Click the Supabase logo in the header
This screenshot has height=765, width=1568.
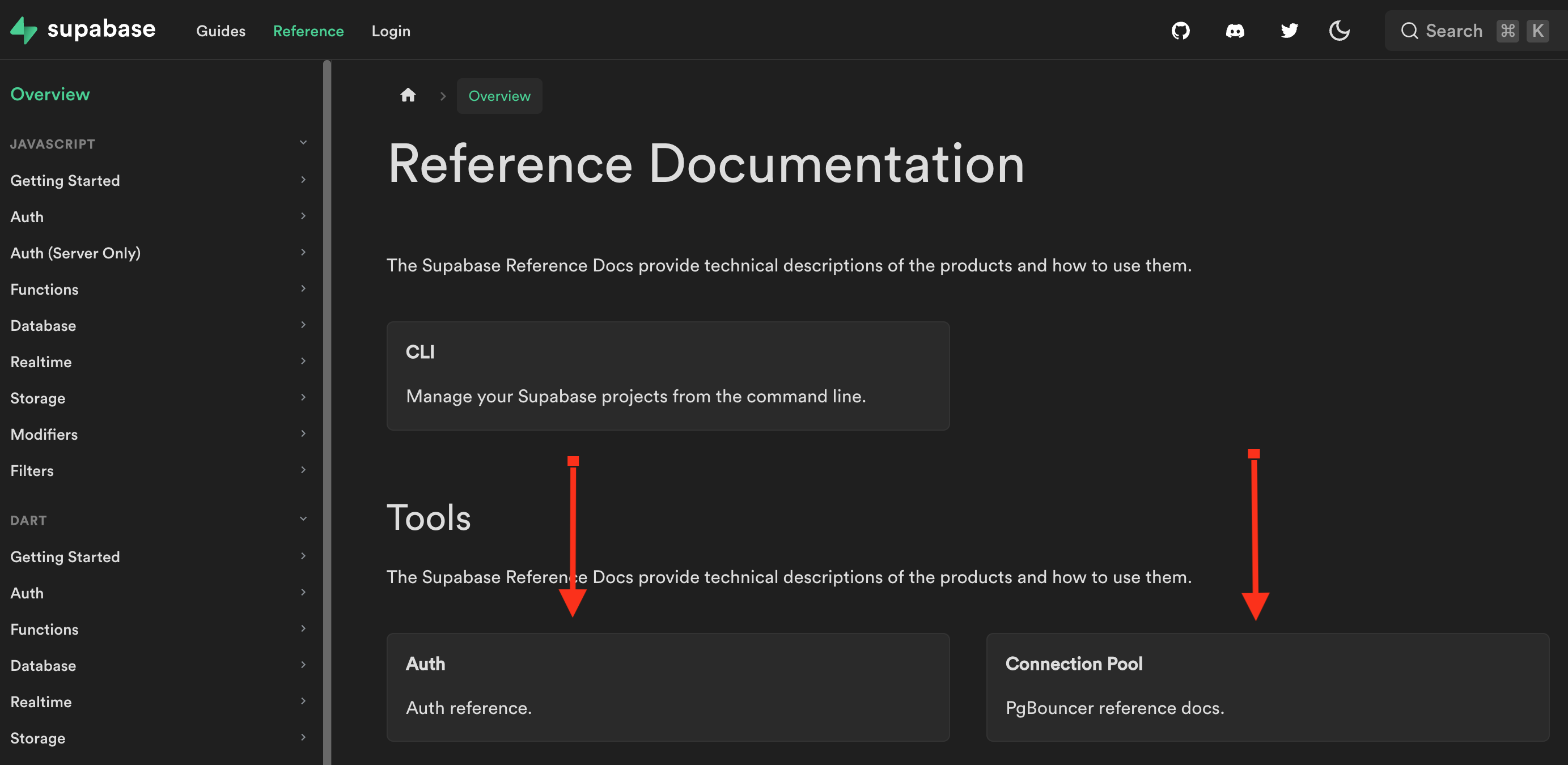coord(83,30)
